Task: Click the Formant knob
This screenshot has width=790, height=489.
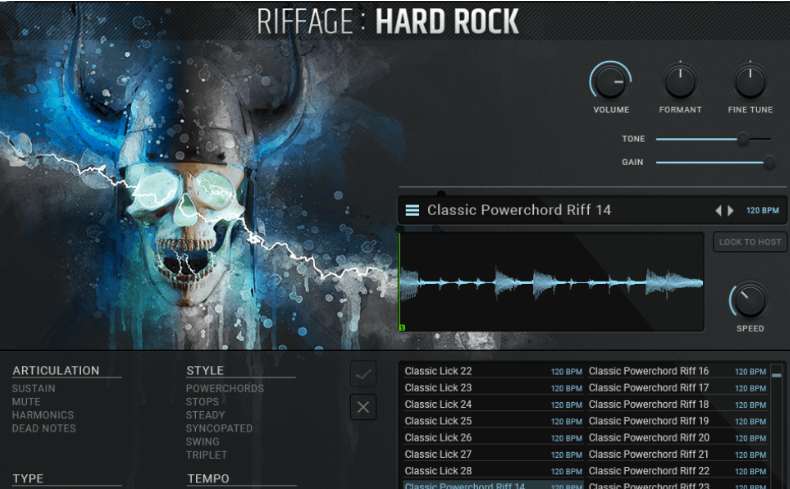Action: (680, 81)
